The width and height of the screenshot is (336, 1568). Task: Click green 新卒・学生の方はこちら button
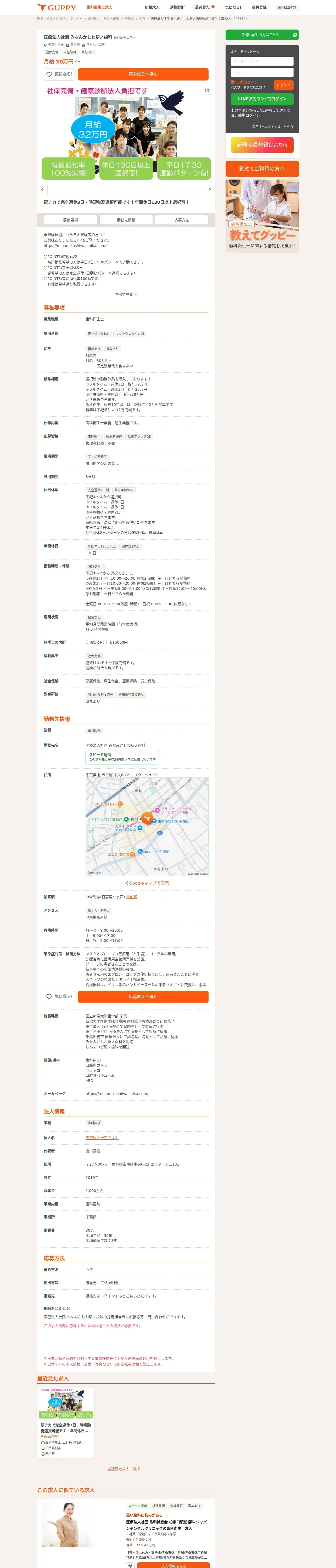coord(262,35)
